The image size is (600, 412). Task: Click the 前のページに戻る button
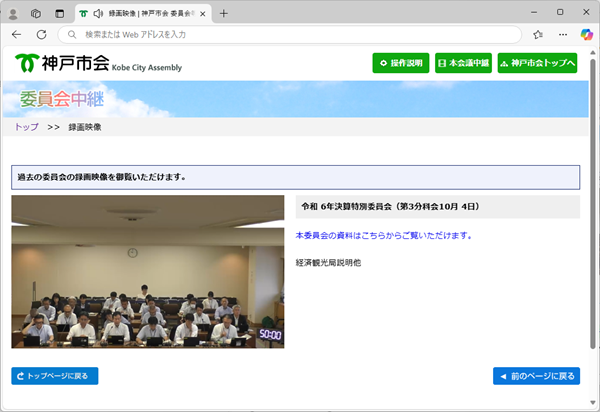click(x=536, y=376)
